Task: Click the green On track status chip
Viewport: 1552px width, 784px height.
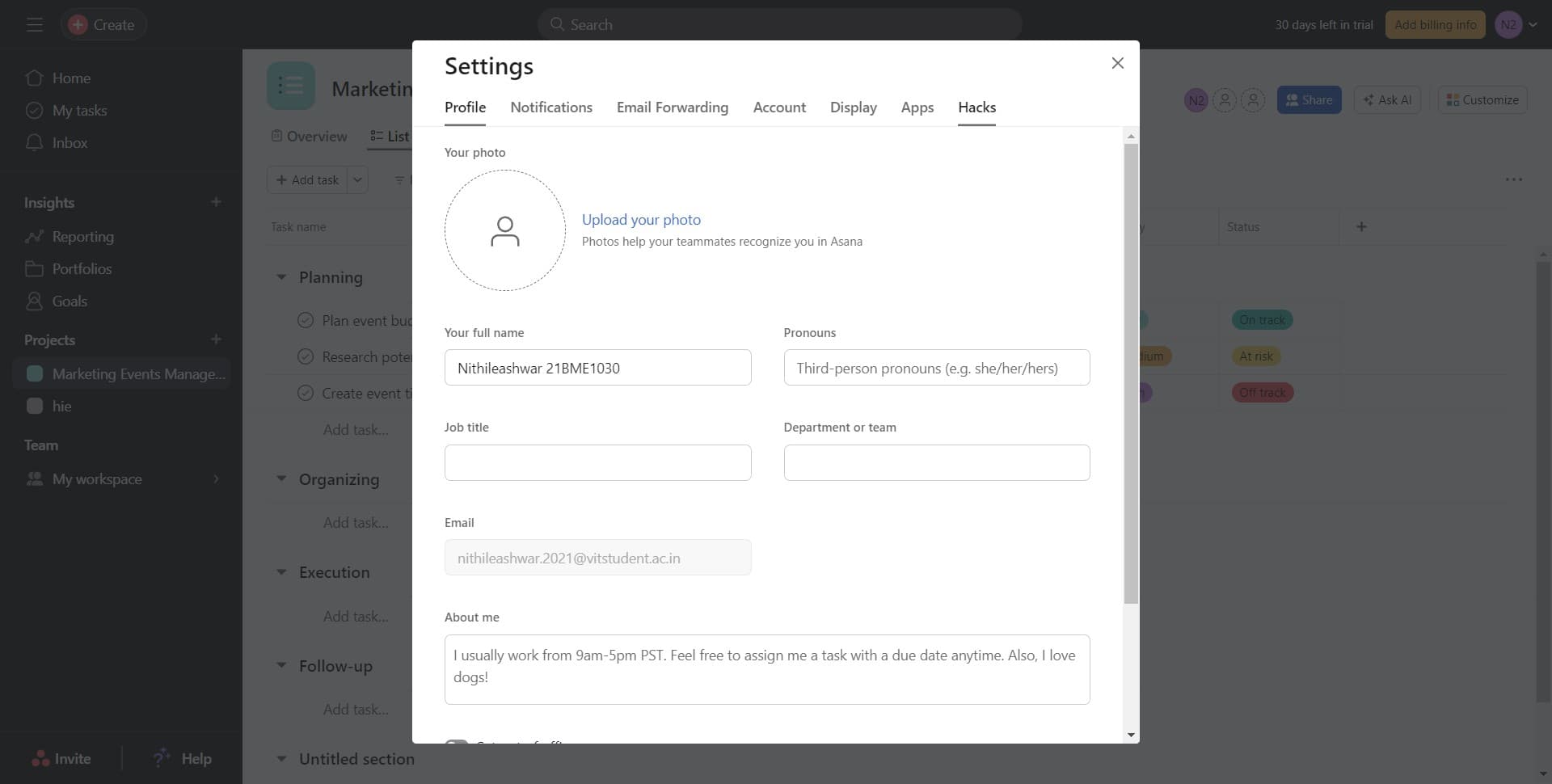Action: (1261, 319)
